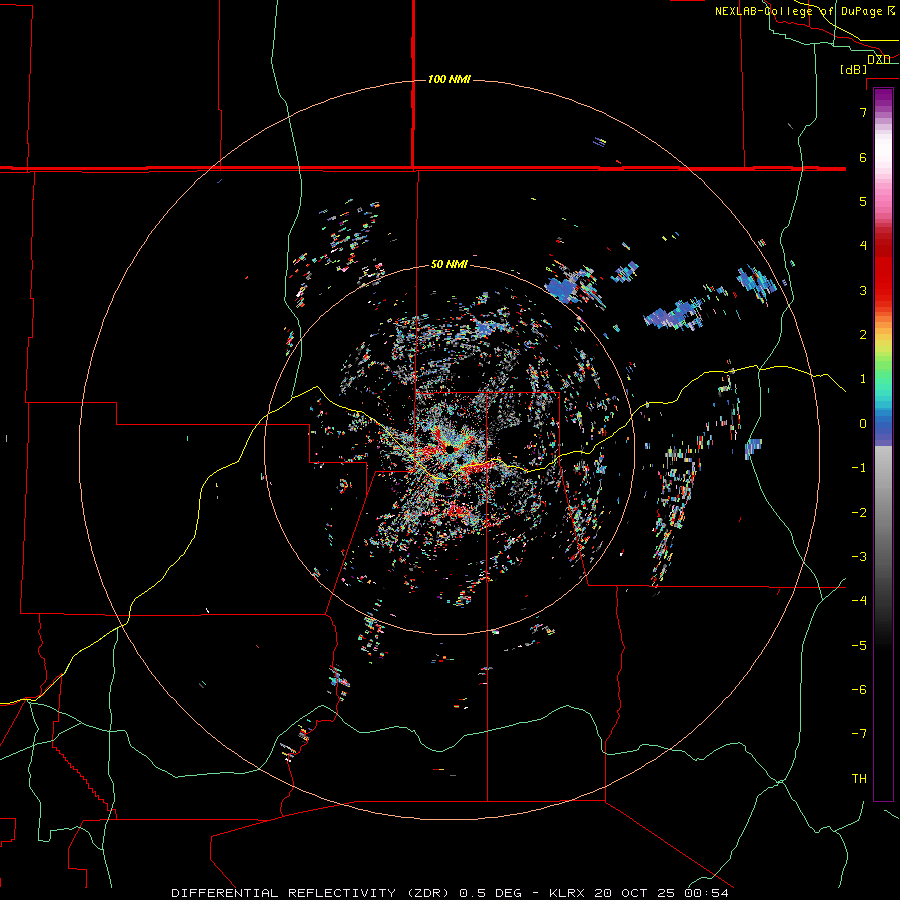Screen dimensions: 900x900
Task: Click the -7 value on the ZDR color scale
Action: (x=859, y=734)
